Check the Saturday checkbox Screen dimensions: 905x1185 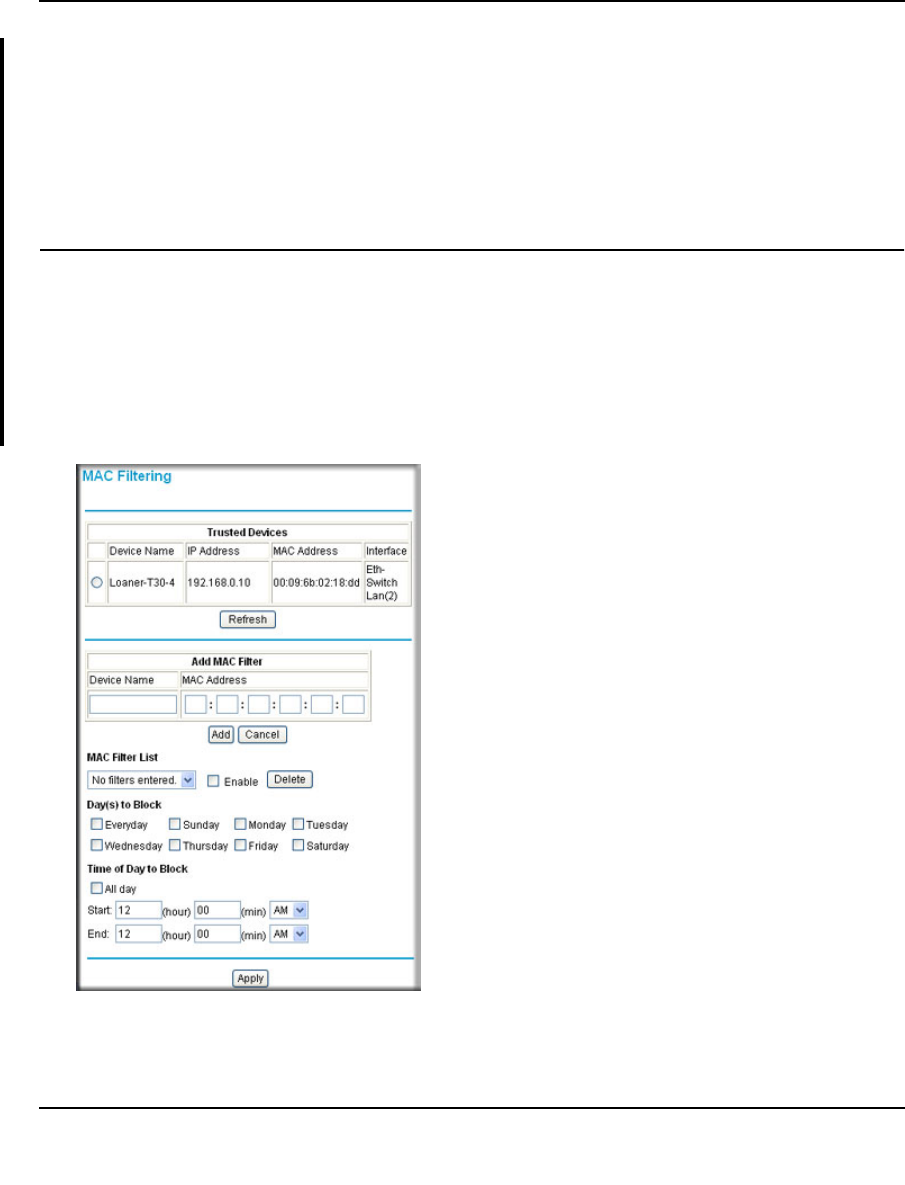298,845
